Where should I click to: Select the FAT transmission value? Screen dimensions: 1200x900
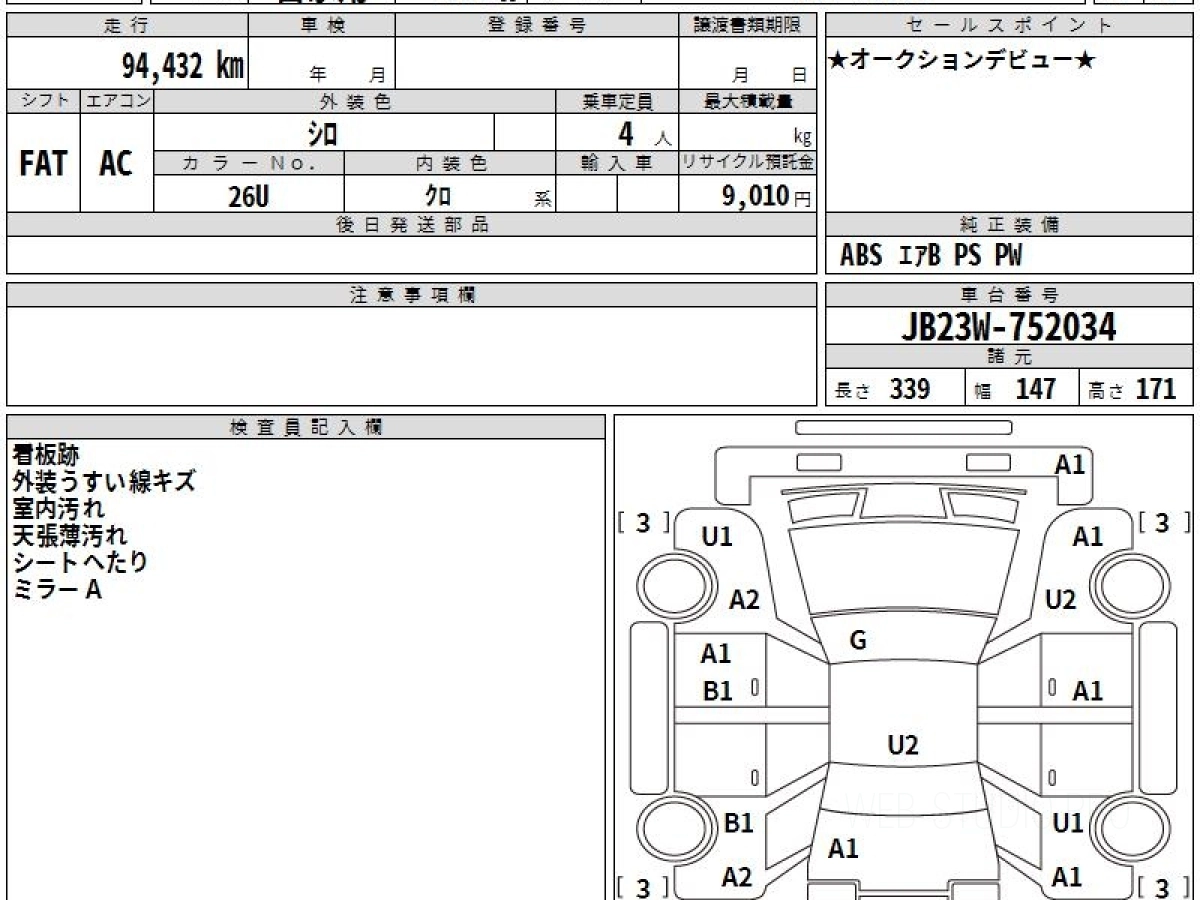point(43,163)
